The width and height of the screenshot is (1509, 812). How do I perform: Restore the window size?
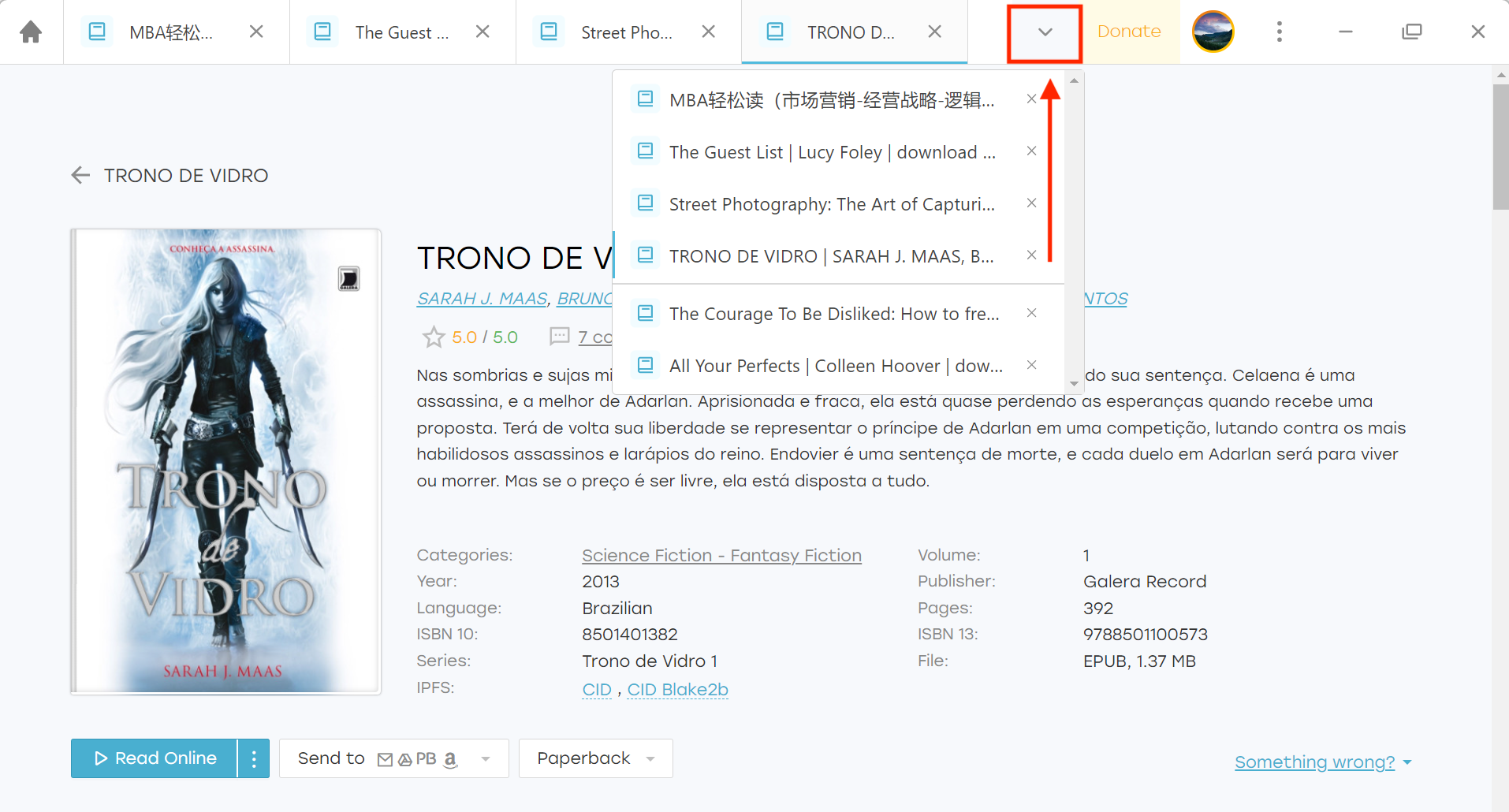(x=1411, y=32)
